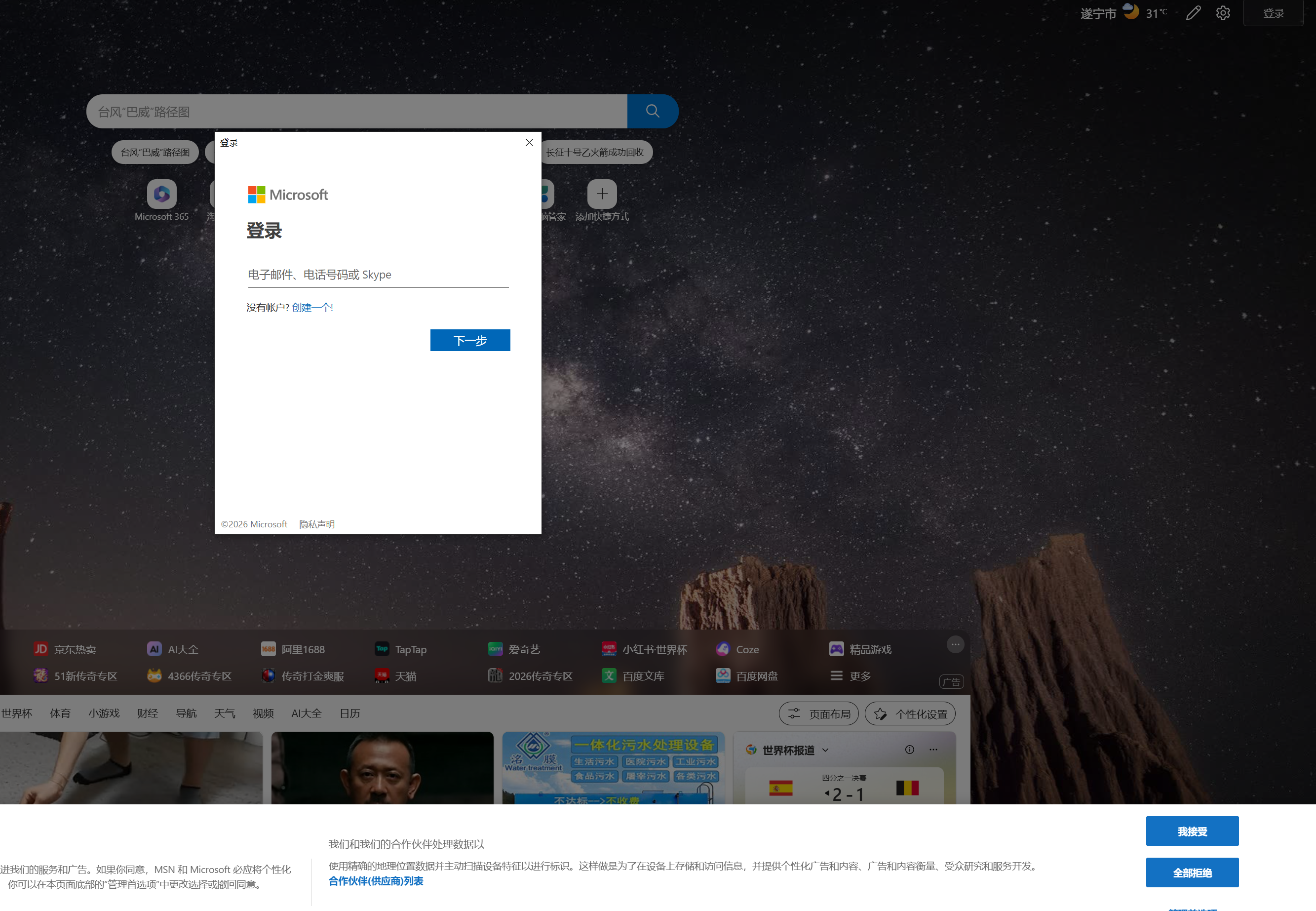The height and width of the screenshot is (911, 1316).
Task: Open the Microsoft 365 shortcut icon
Action: 161,194
